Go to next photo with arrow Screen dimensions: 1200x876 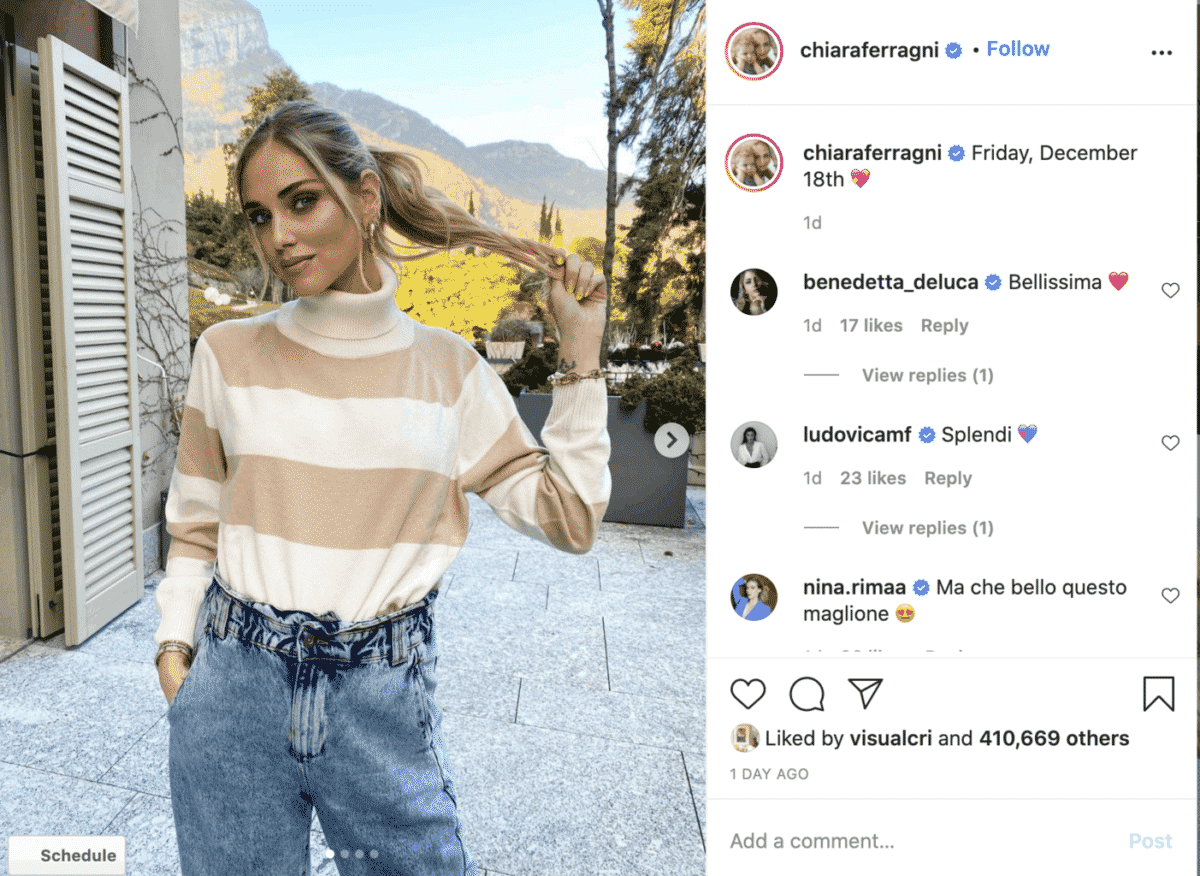pos(671,439)
